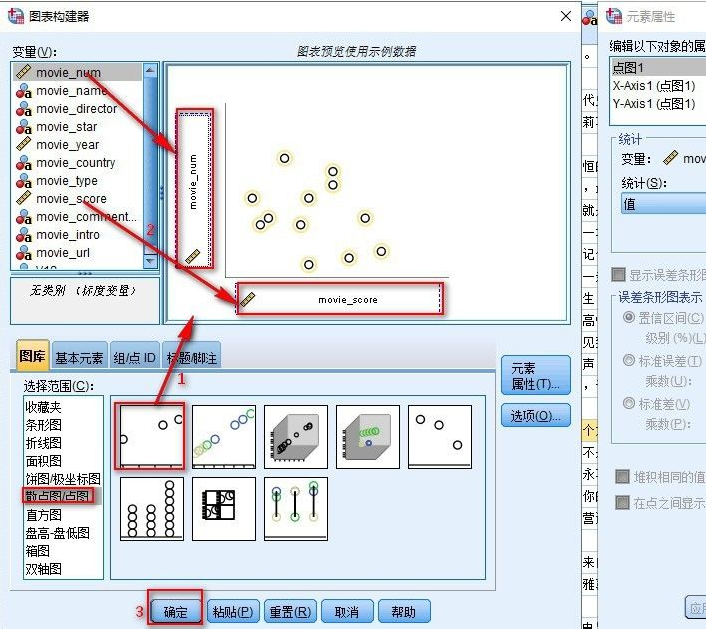
Task: Select 标准差 radio button
Action: (x=629, y=403)
